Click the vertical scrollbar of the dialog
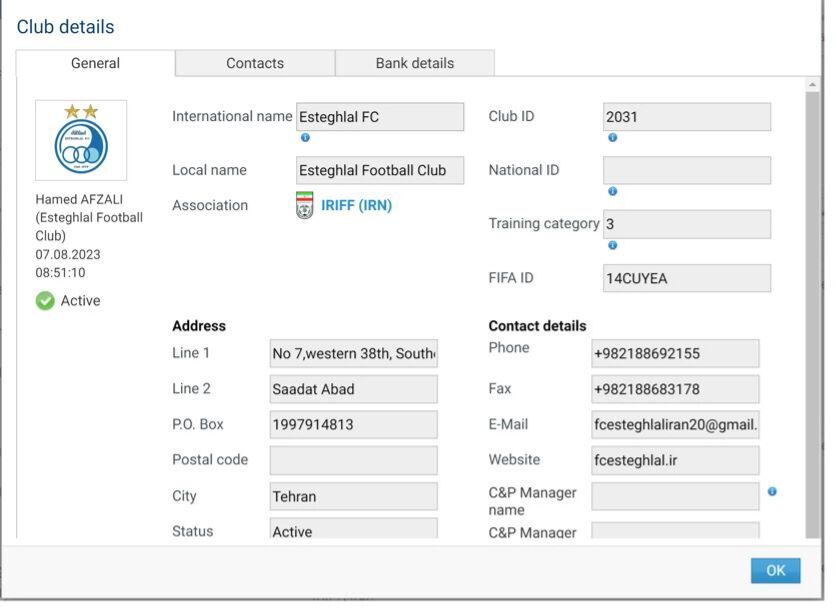Screen dimensions: 837x608 pos(811,300)
